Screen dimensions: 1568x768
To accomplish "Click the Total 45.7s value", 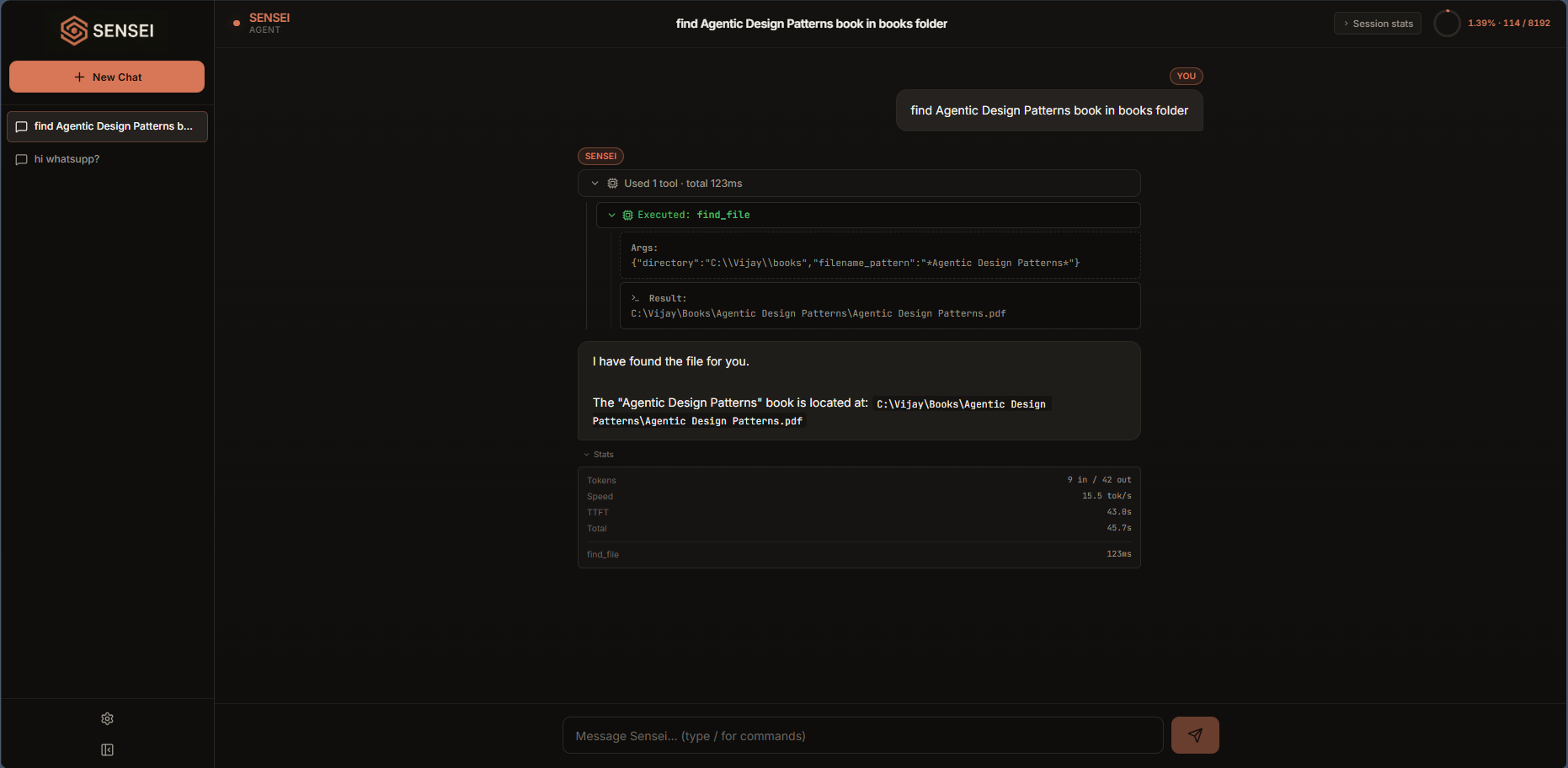I will point(1118,528).
